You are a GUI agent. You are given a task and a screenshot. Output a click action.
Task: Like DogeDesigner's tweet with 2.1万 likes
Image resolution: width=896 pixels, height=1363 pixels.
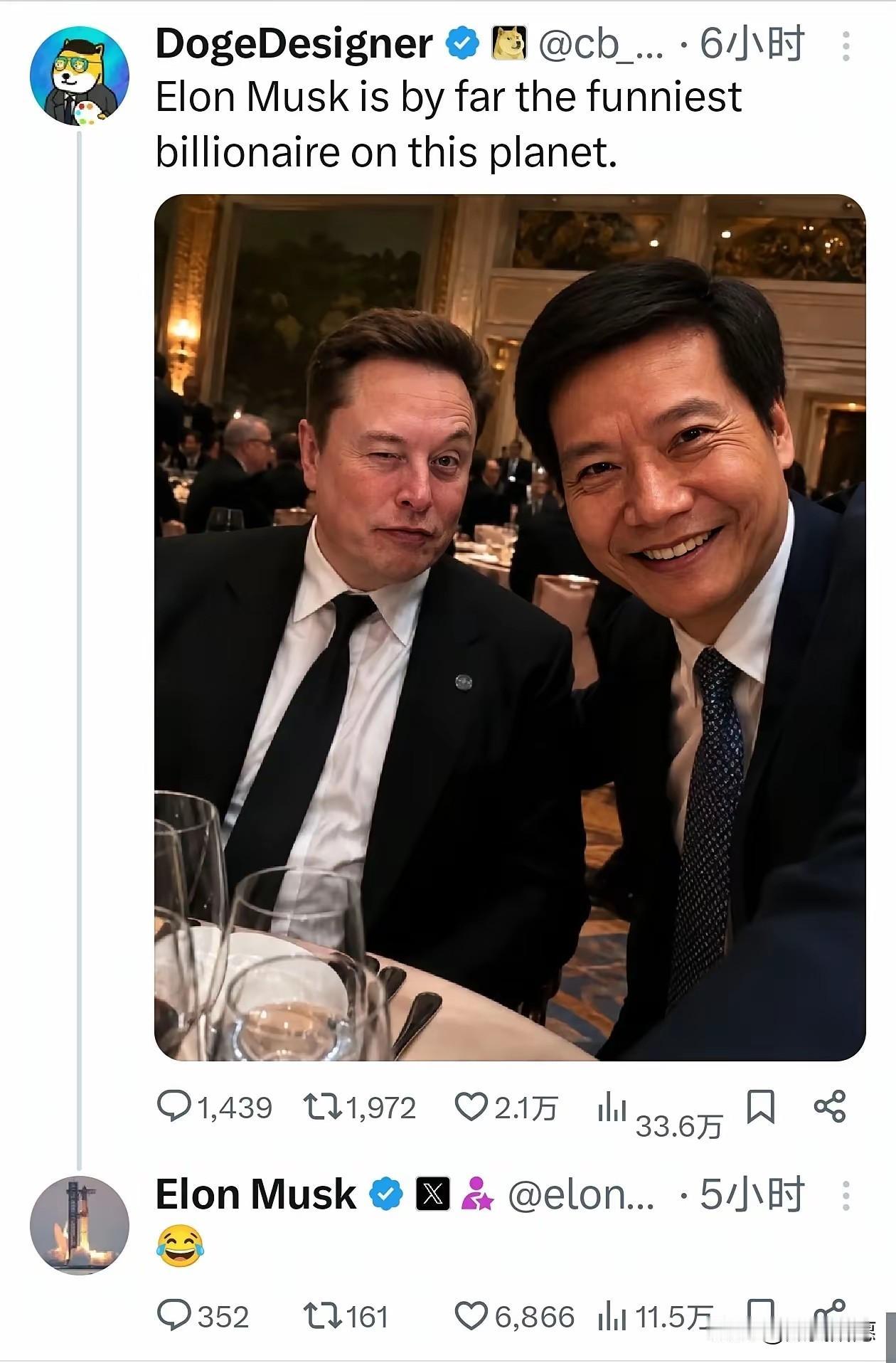pyautogui.click(x=506, y=1108)
